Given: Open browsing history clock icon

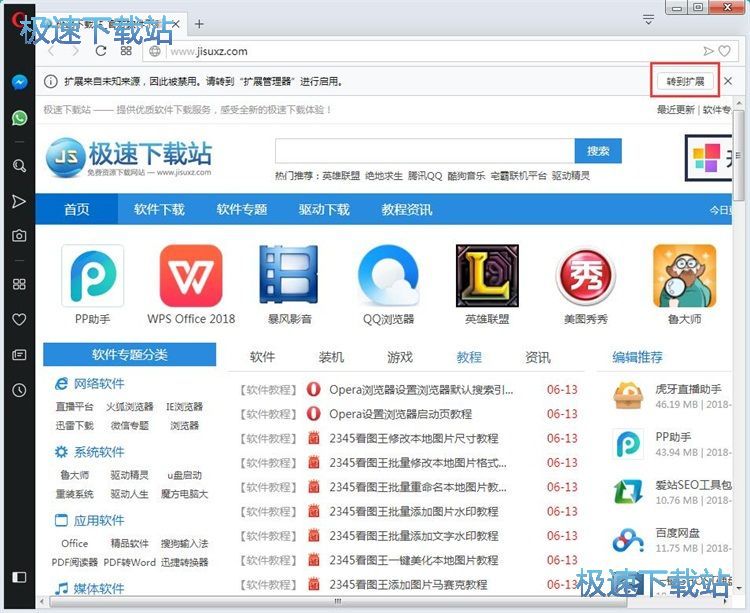Looking at the screenshot, I should pos(19,390).
